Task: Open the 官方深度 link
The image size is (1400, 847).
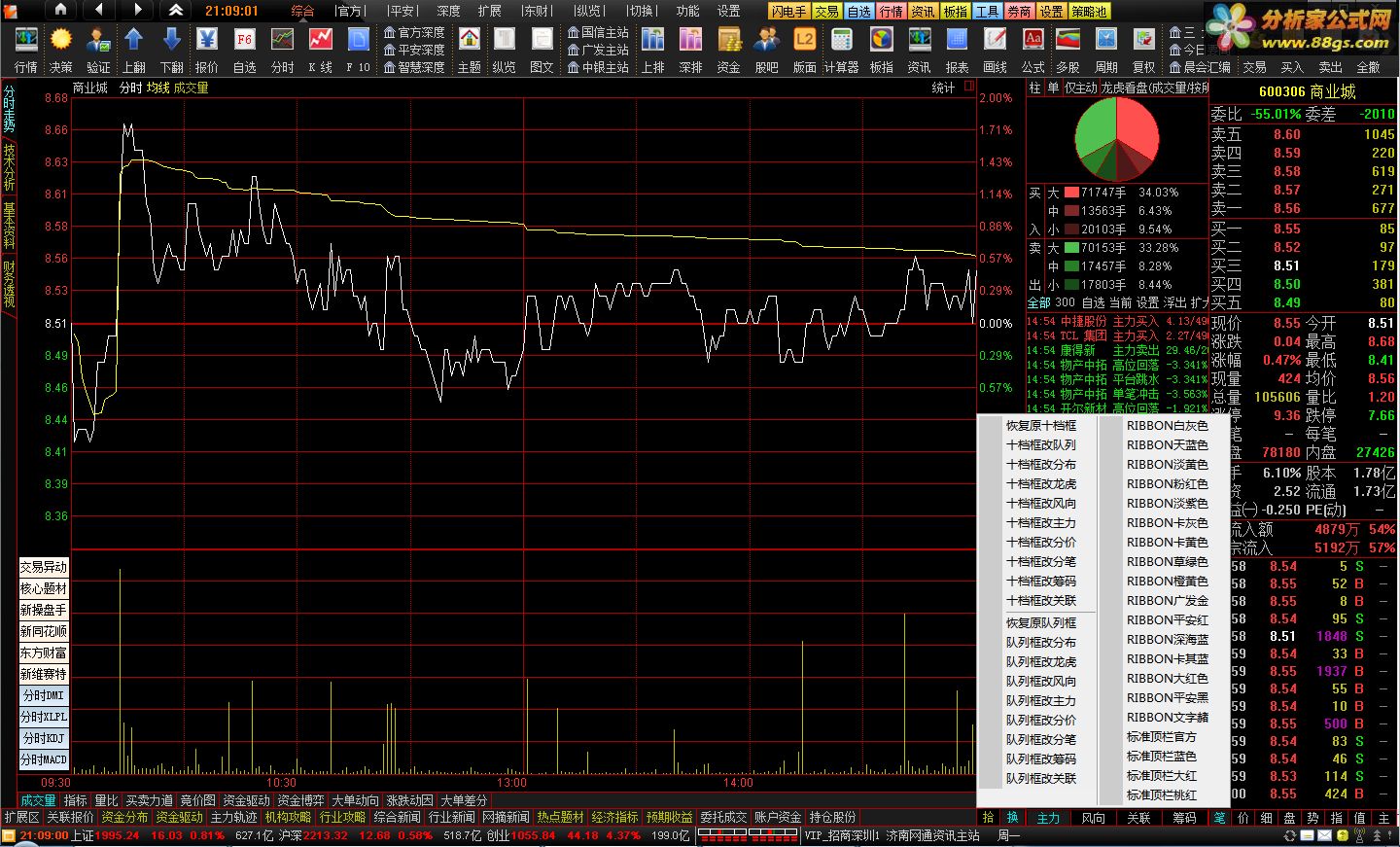Action: 414,32
